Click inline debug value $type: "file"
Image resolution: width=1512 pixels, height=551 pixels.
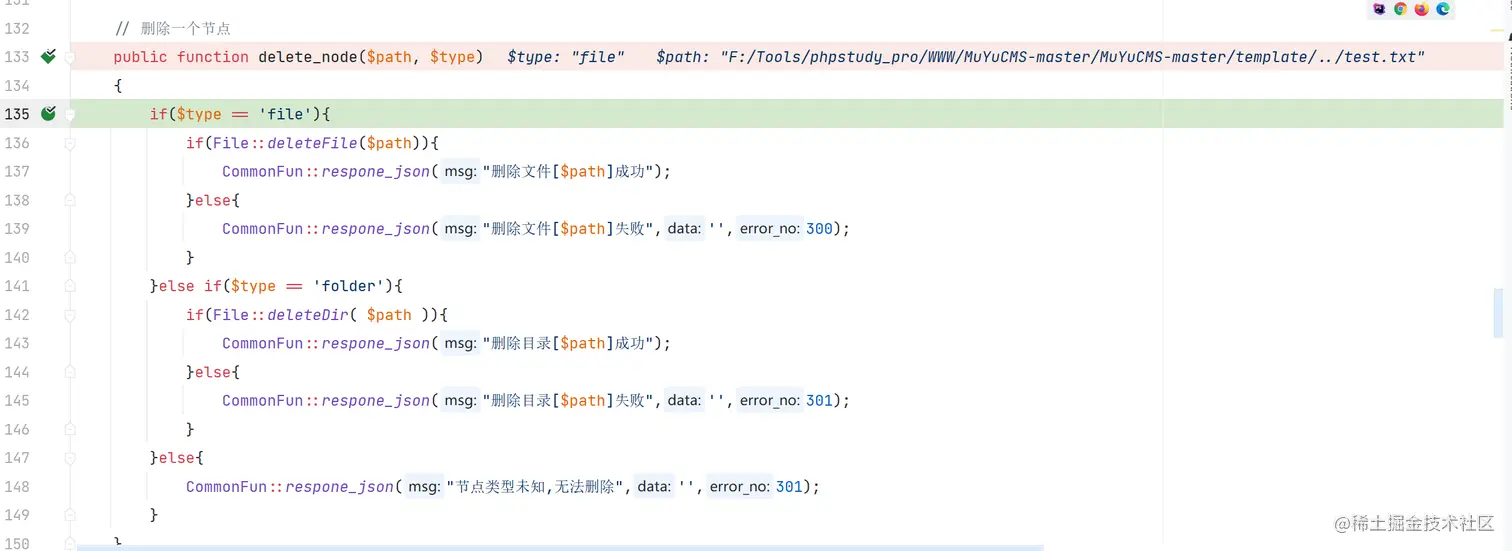pyautogui.click(x=566, y=57)
